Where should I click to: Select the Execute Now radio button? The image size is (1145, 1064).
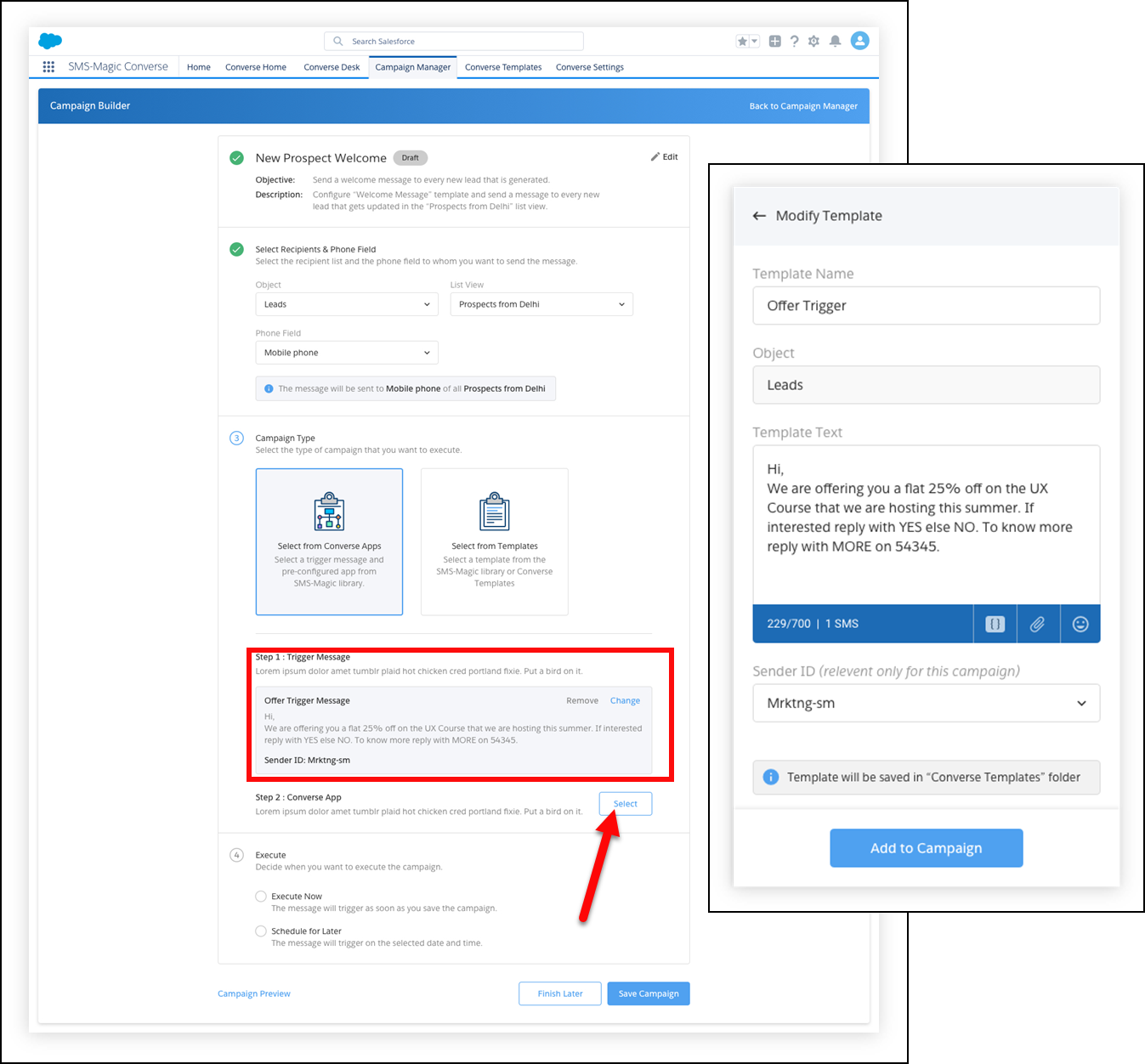(261, 896)
